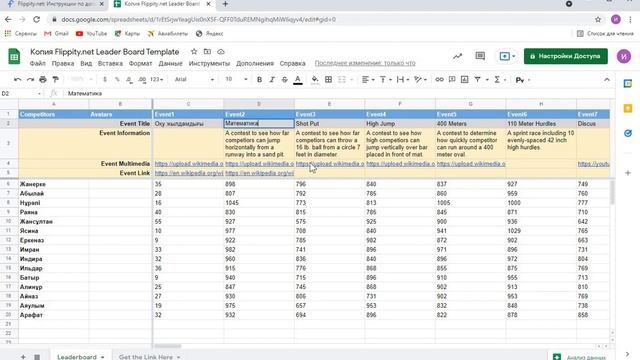Open a new Chrome tab

[x=225, y=4]
